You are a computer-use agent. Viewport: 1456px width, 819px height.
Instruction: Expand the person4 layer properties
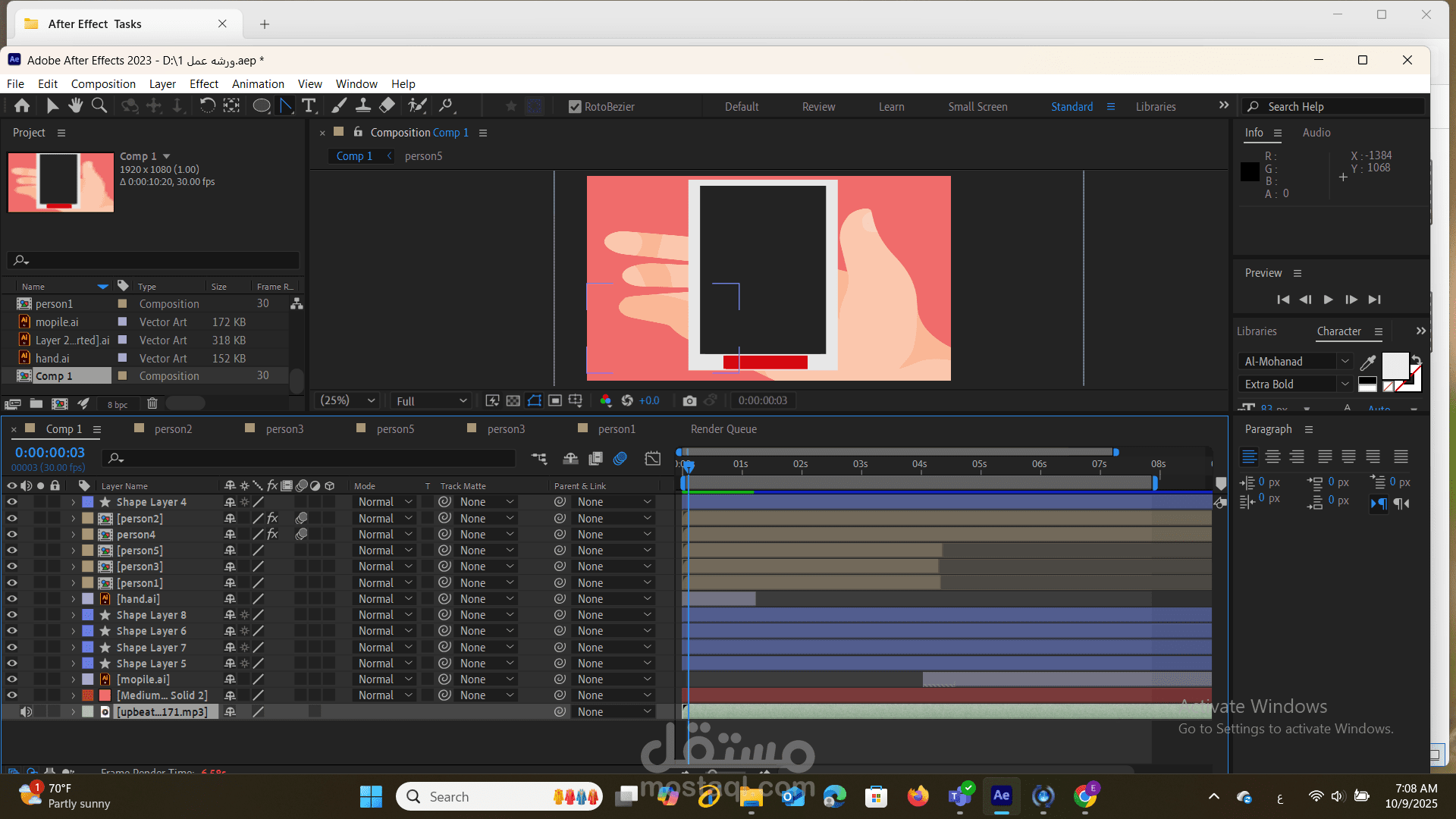(74, 535)
